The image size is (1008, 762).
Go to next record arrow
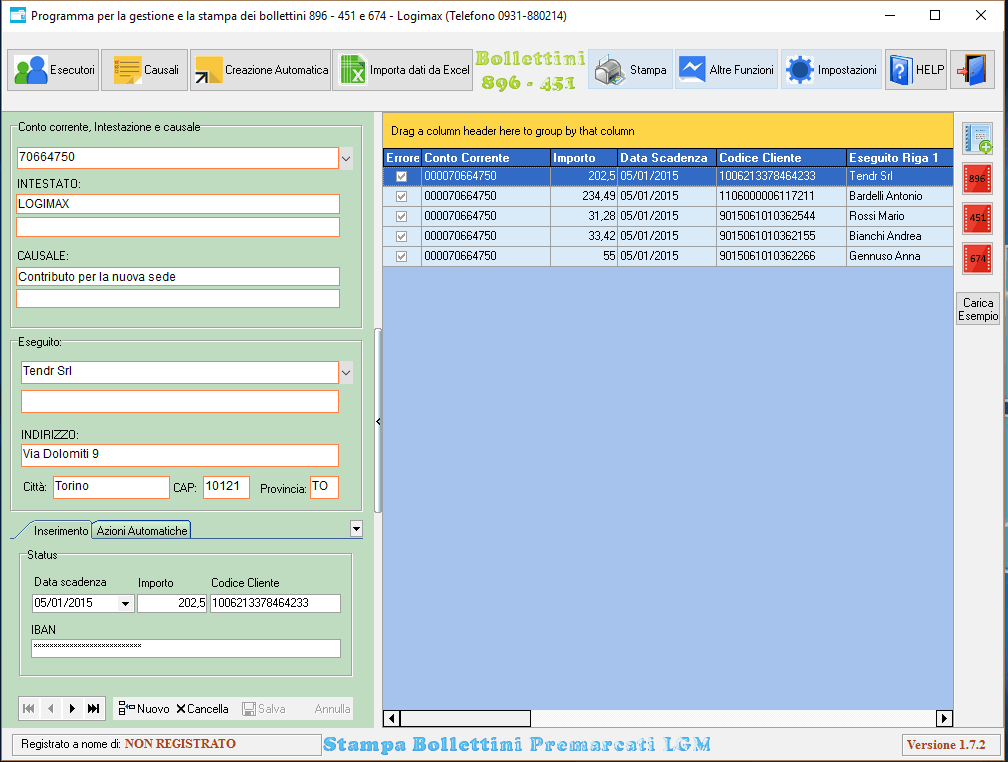click(72, 709)
